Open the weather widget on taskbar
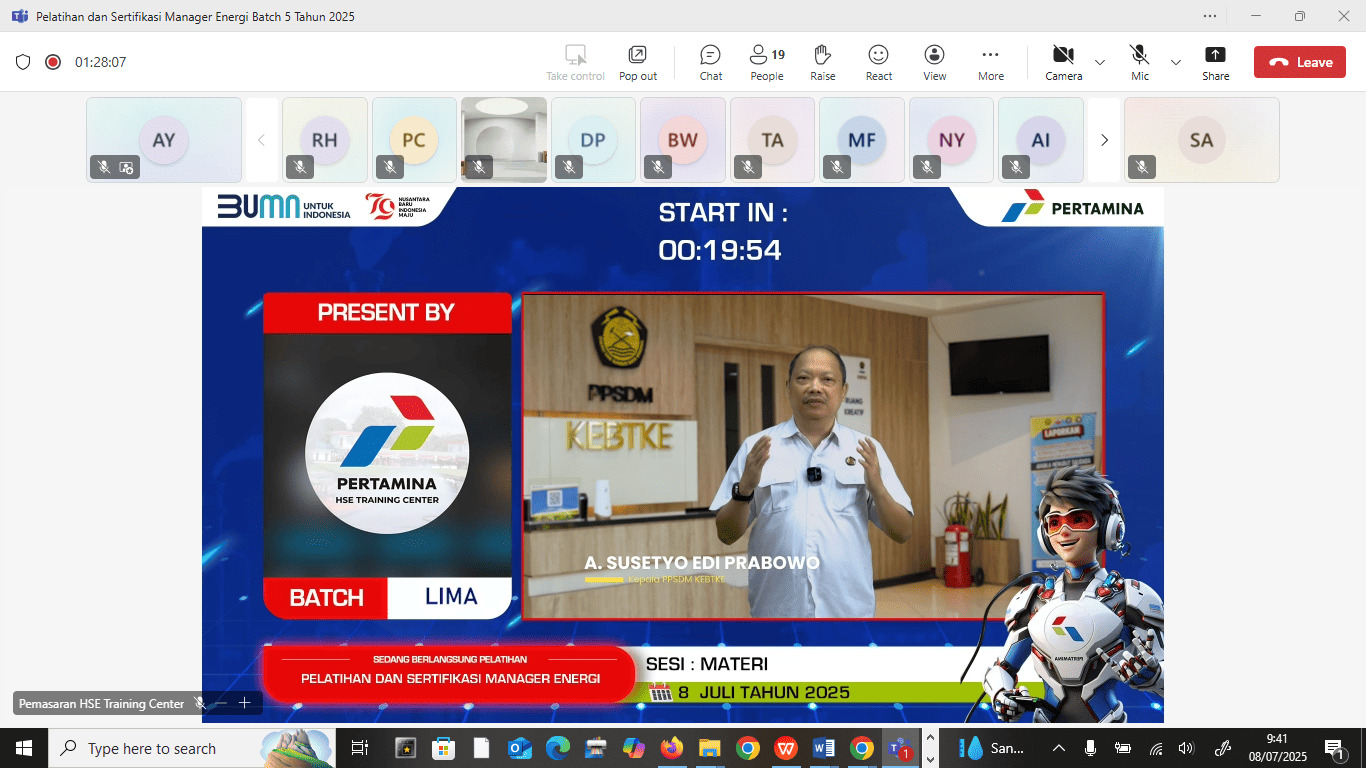1366x768 pixels. click(989, 748)
